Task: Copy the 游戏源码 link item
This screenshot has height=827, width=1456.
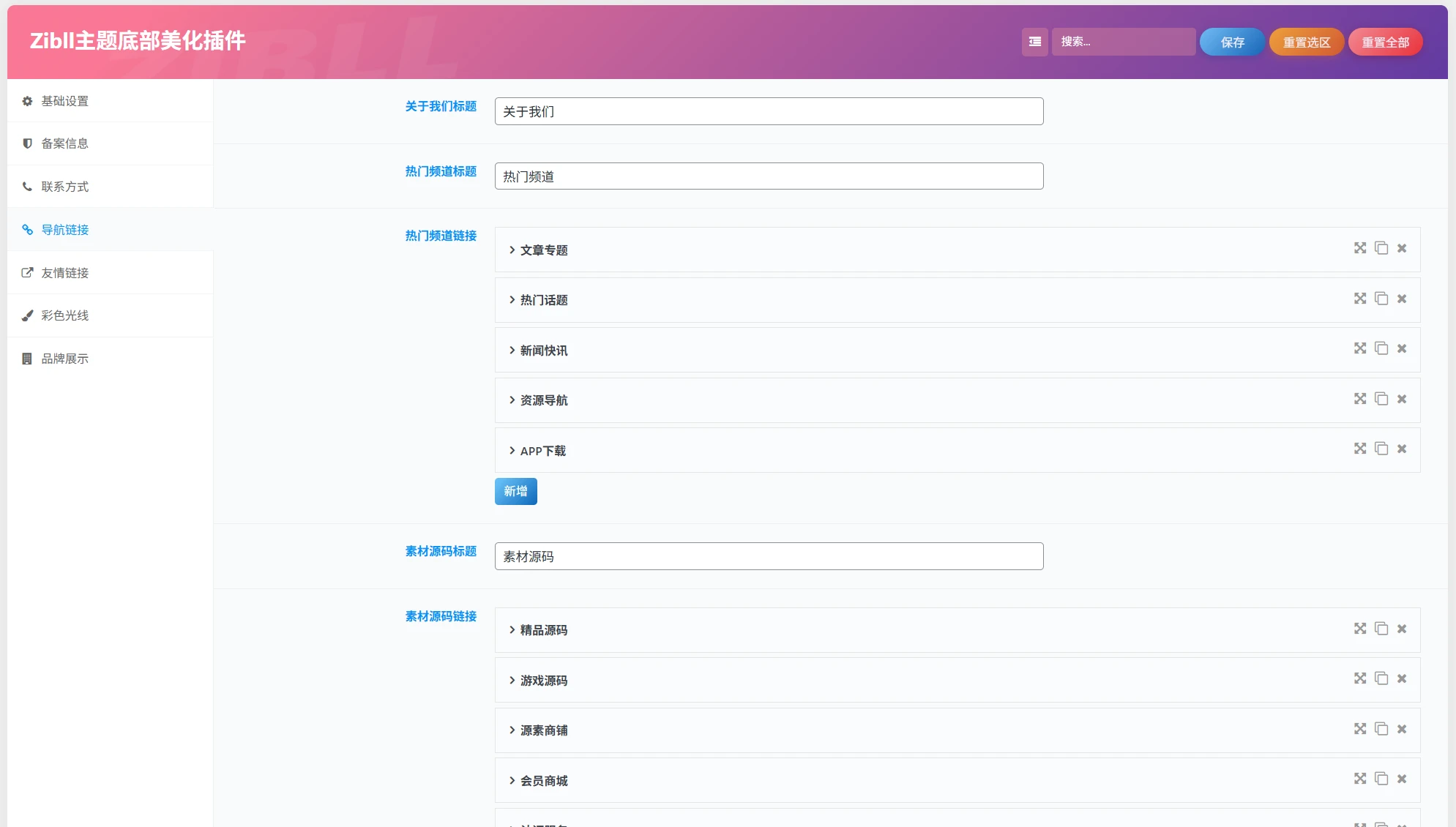Action: click(1381, 678)
